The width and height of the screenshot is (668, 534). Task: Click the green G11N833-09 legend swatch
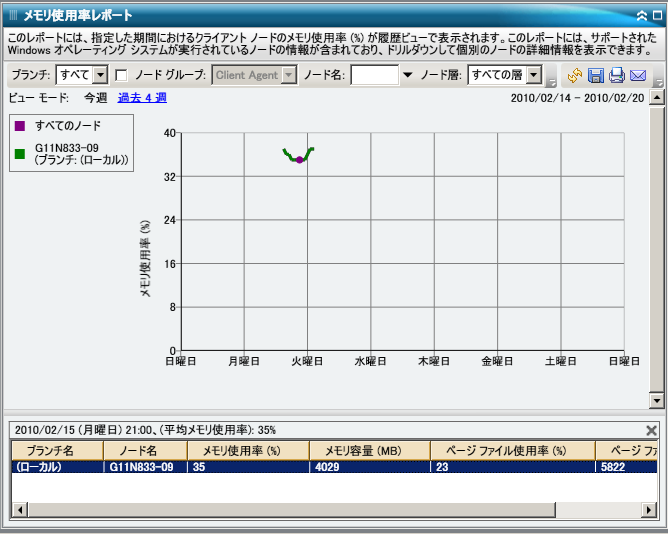click(20, 154)
